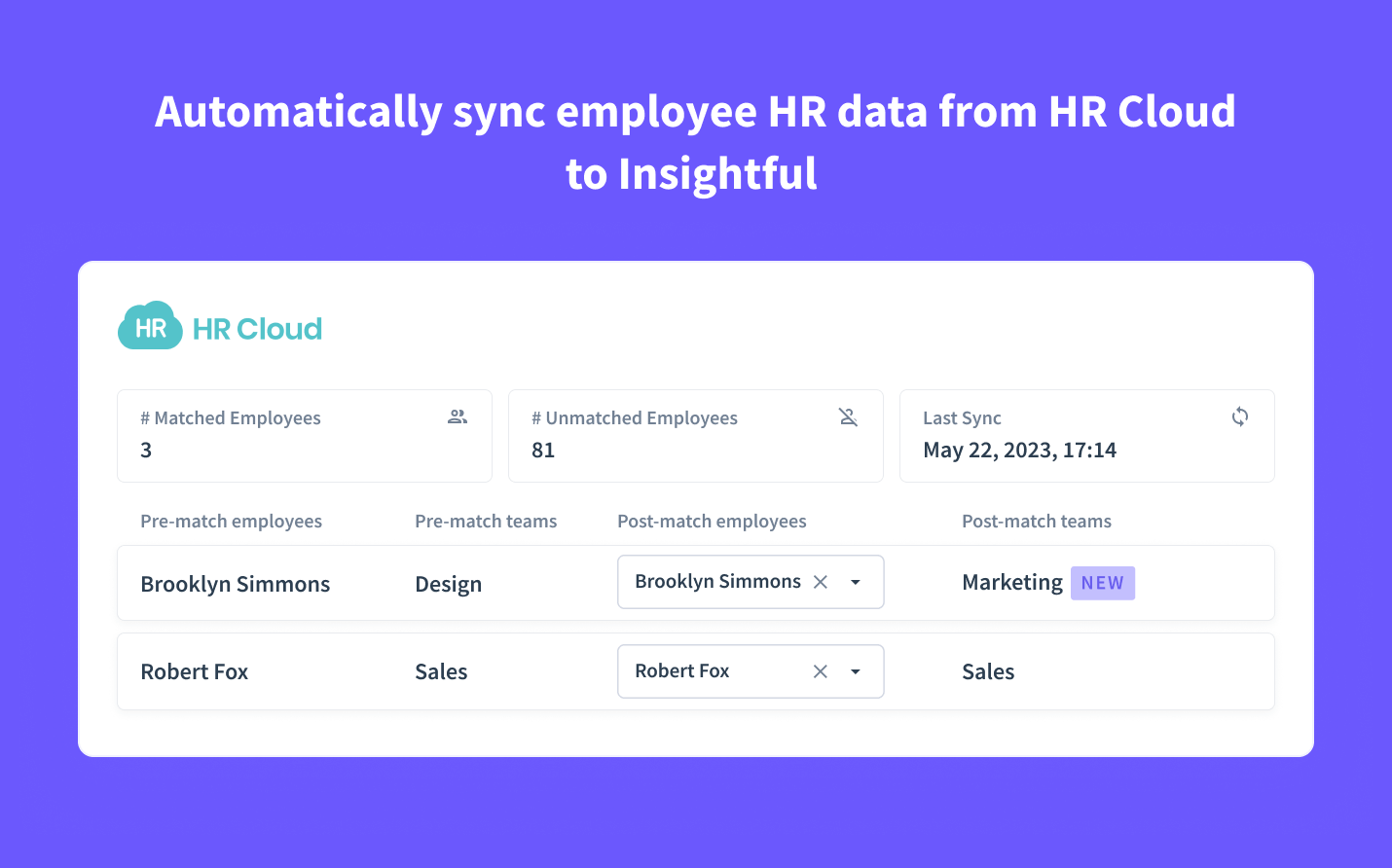
Task: Click the matched employees people icon
Action: pos(456,416)
